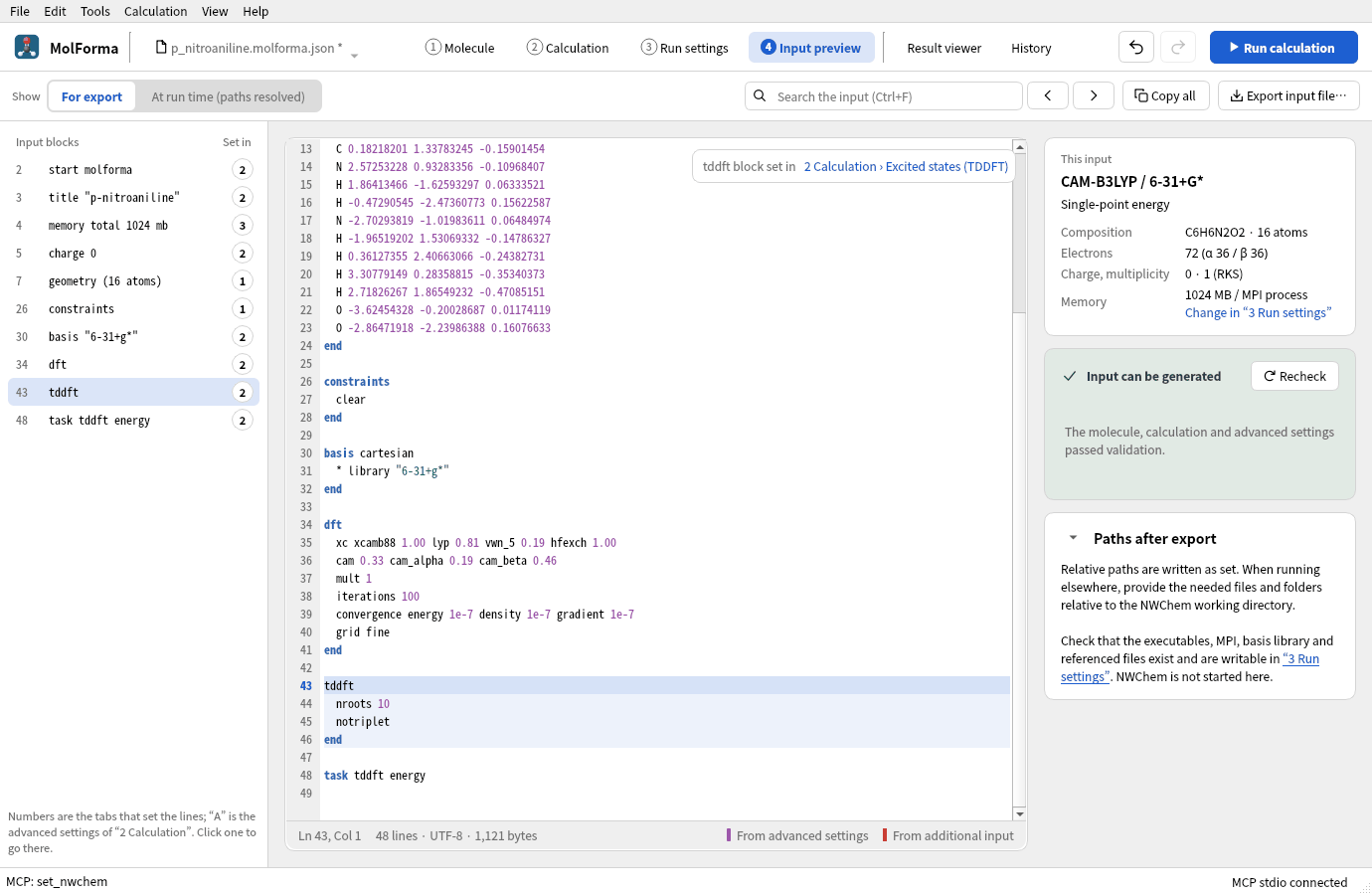1372x895 pixels.
Task: Open the Tools menu
Action: [x=95, y=11]
